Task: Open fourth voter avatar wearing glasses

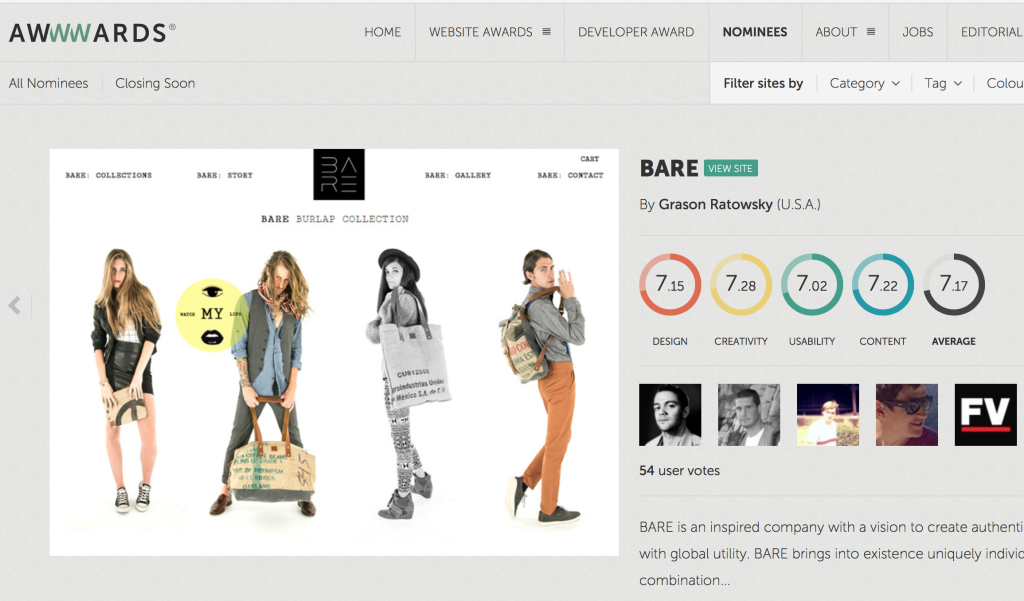Action: click(906, 415)
